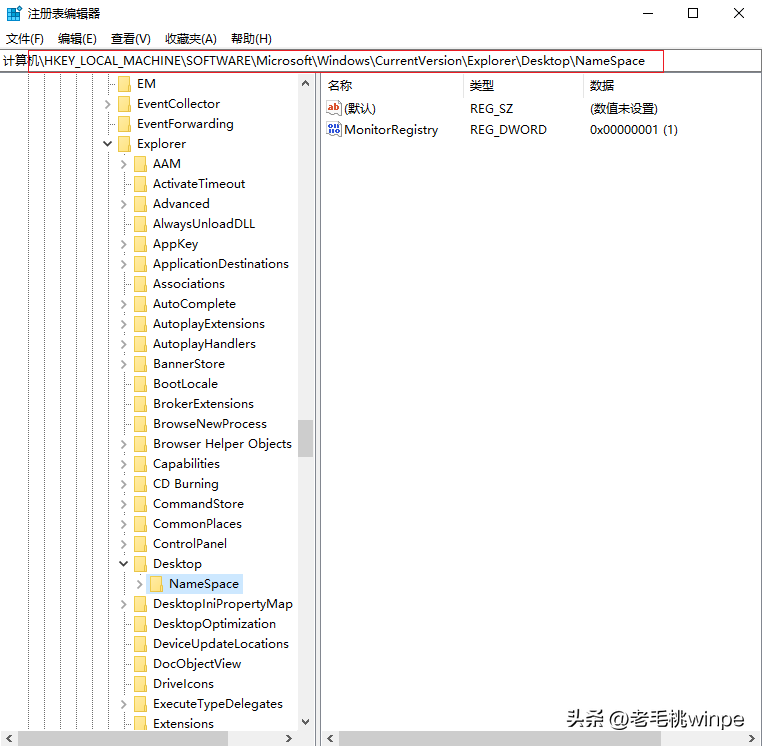Viewport: 762px width, 746px height.
Task: Expand the ExecuteTypeDelegates key
Action: [124, 704]
